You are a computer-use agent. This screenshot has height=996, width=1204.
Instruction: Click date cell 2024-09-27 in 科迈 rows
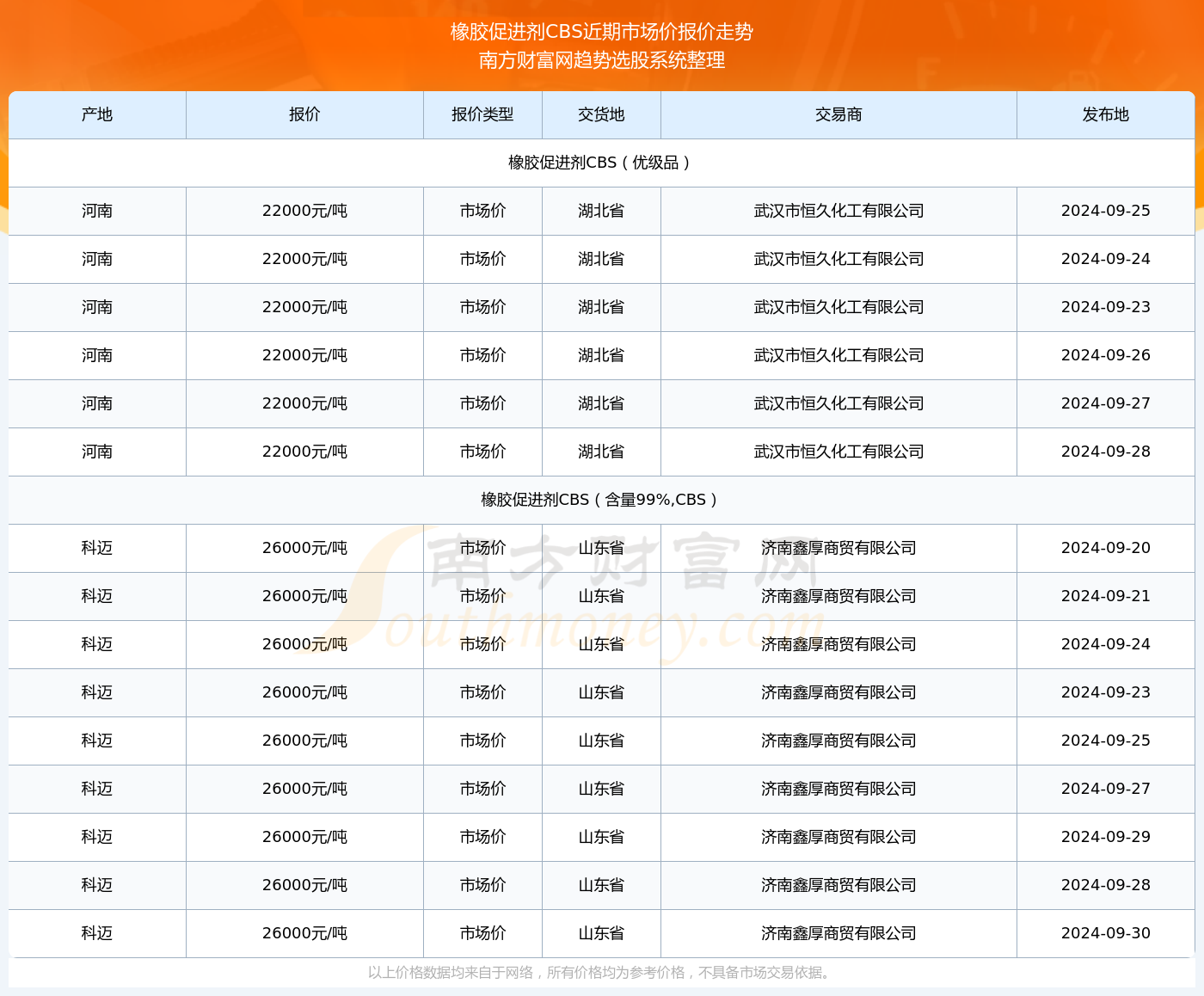[x=1106, y=789]
